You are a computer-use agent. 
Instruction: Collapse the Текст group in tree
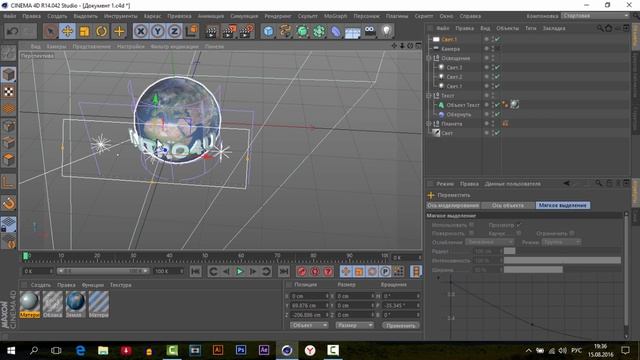coord(429,96)
